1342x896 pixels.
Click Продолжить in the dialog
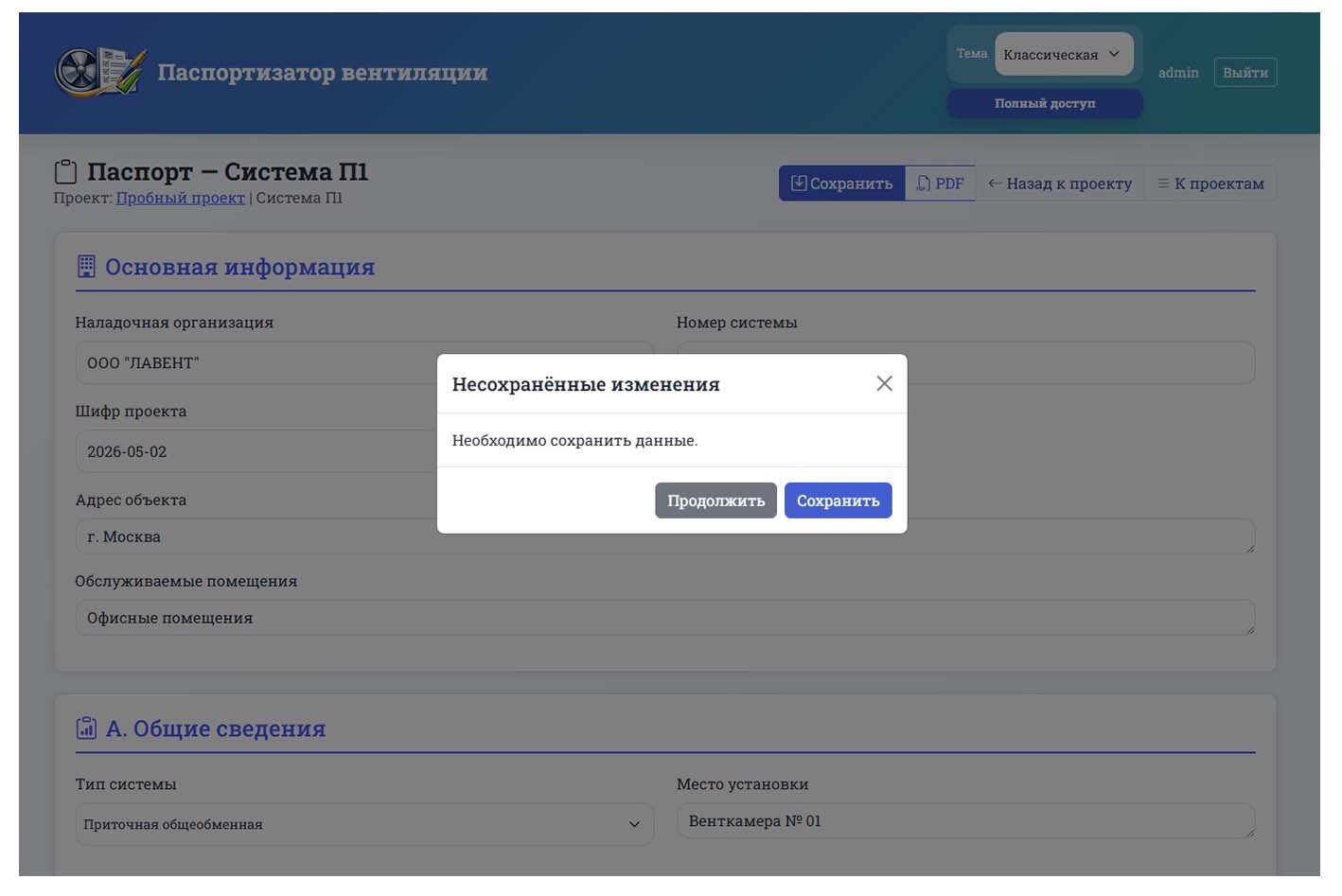715,501
